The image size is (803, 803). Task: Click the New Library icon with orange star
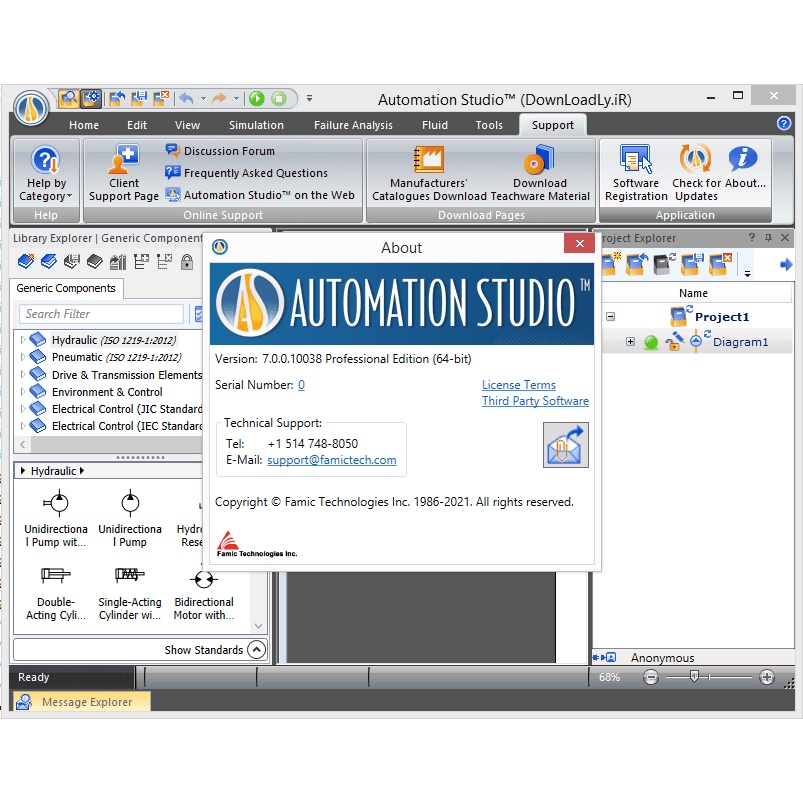pyautogui.click(x=26, y=262)
